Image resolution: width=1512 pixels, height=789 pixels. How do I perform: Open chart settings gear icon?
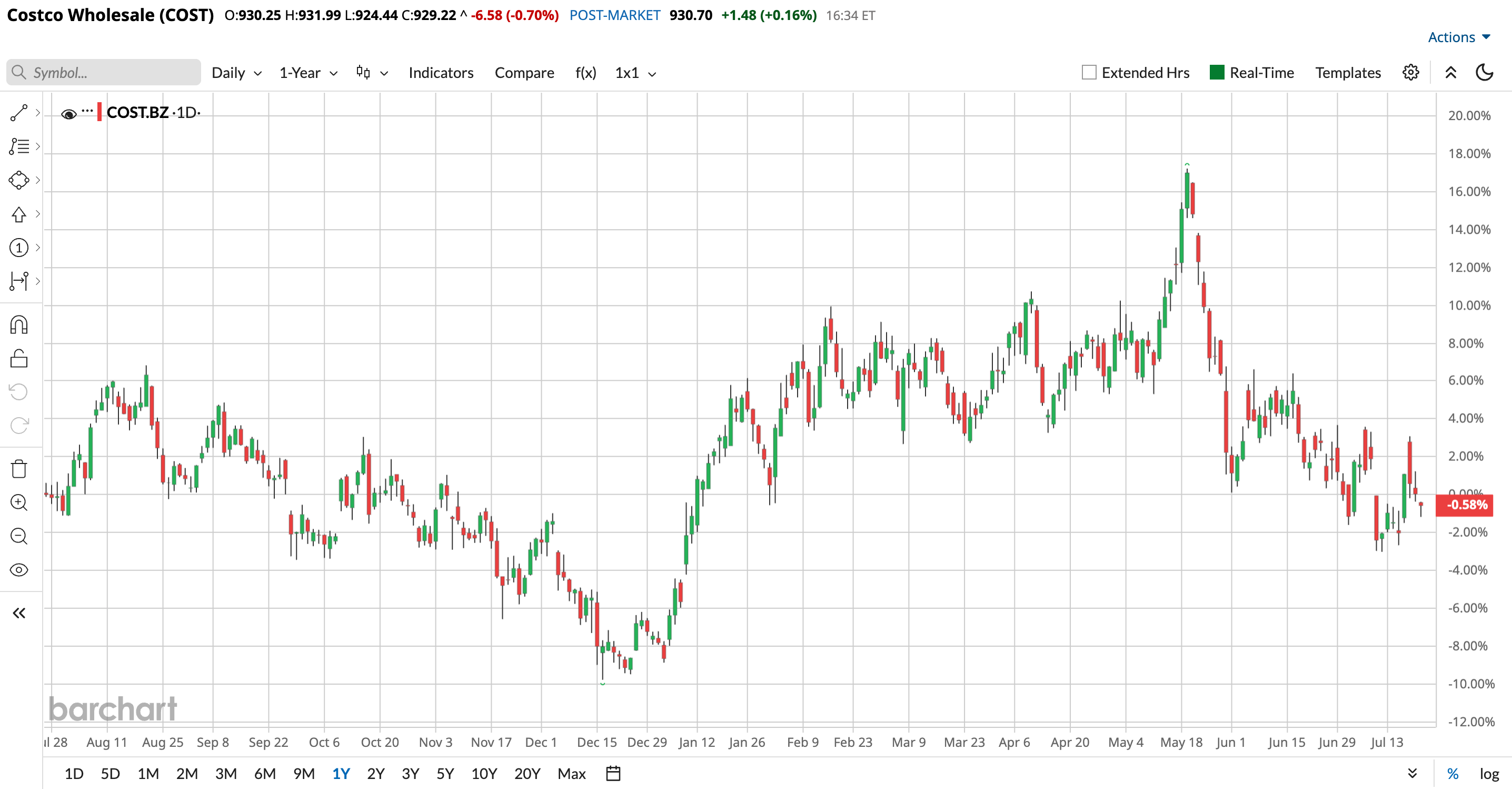click(x=1411, y=73)
